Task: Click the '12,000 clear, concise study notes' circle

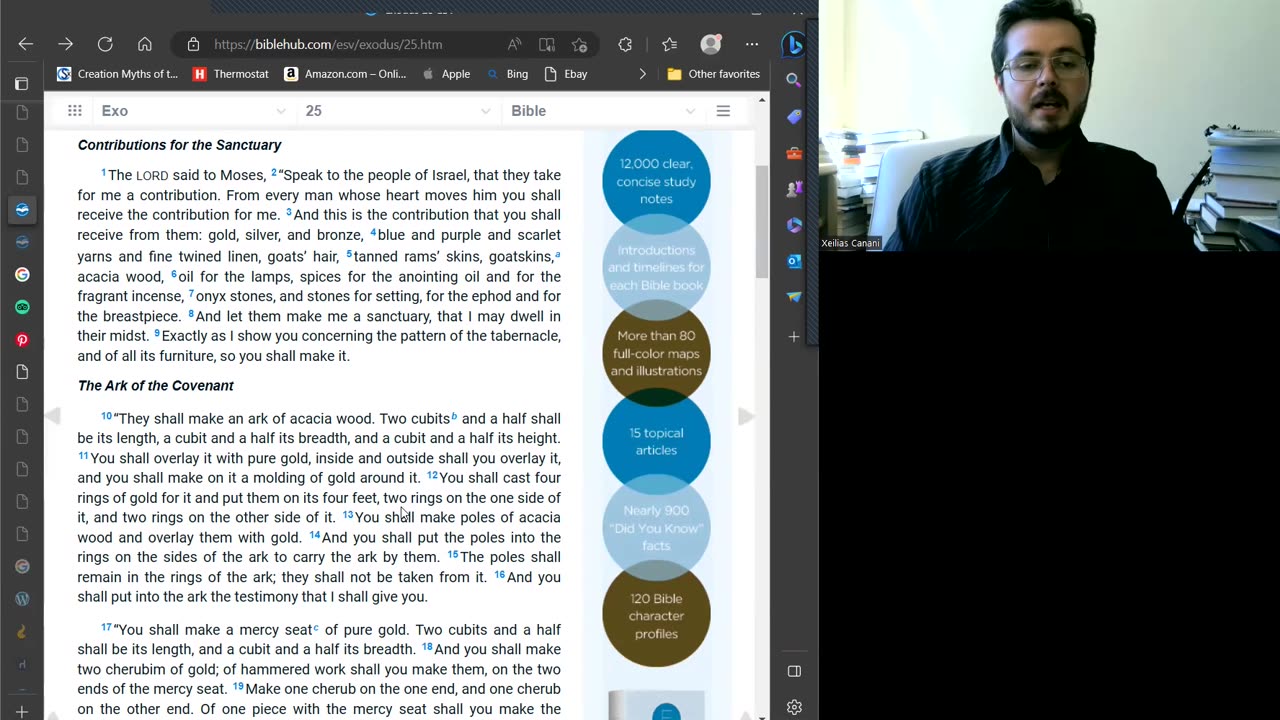Action: tap(656, 181)
